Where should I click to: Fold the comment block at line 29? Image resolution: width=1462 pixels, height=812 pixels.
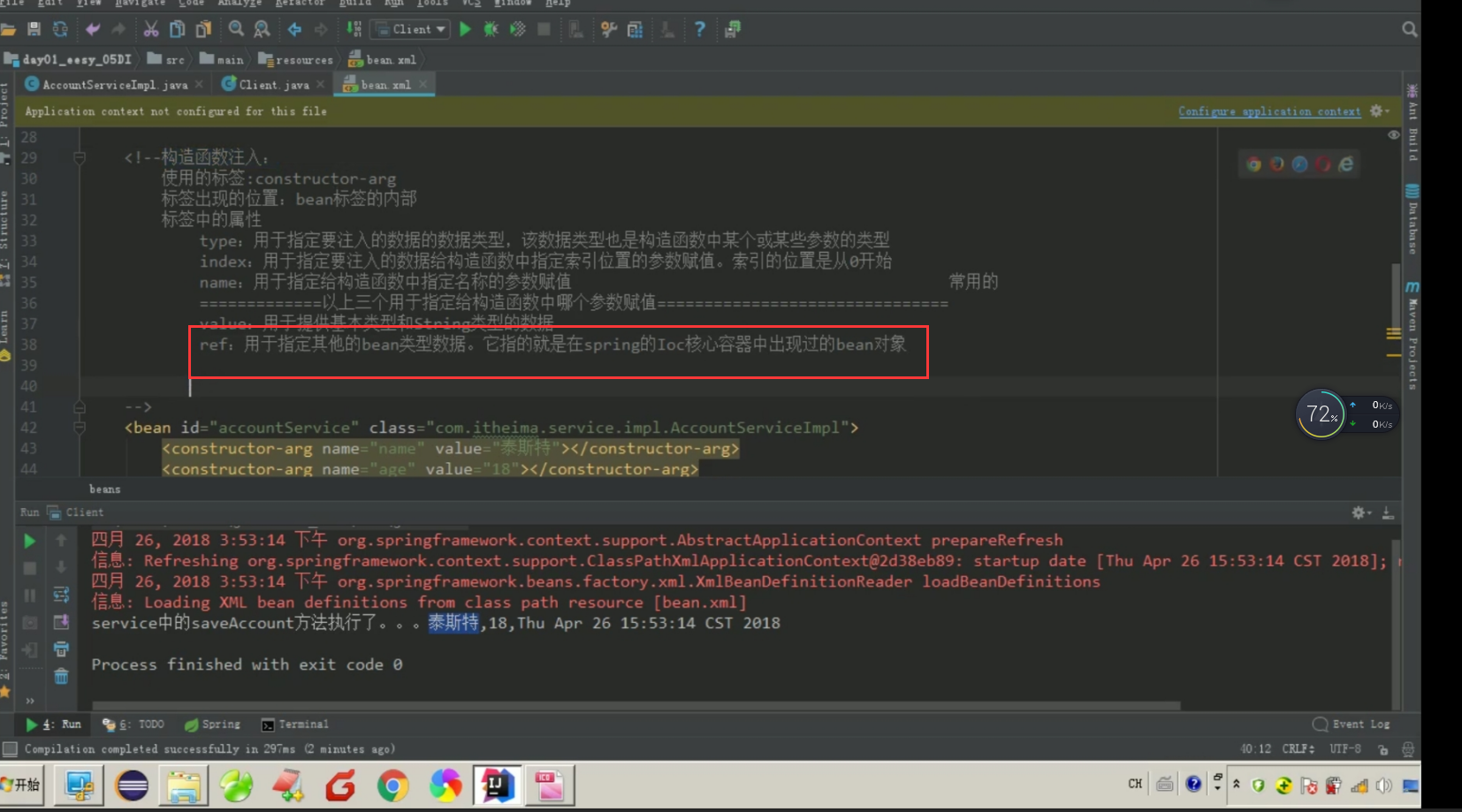click(x=80, y=157)
